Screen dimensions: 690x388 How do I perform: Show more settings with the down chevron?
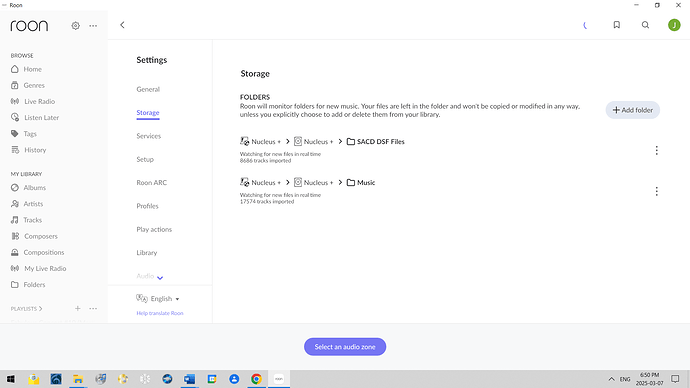pos(160,278)
